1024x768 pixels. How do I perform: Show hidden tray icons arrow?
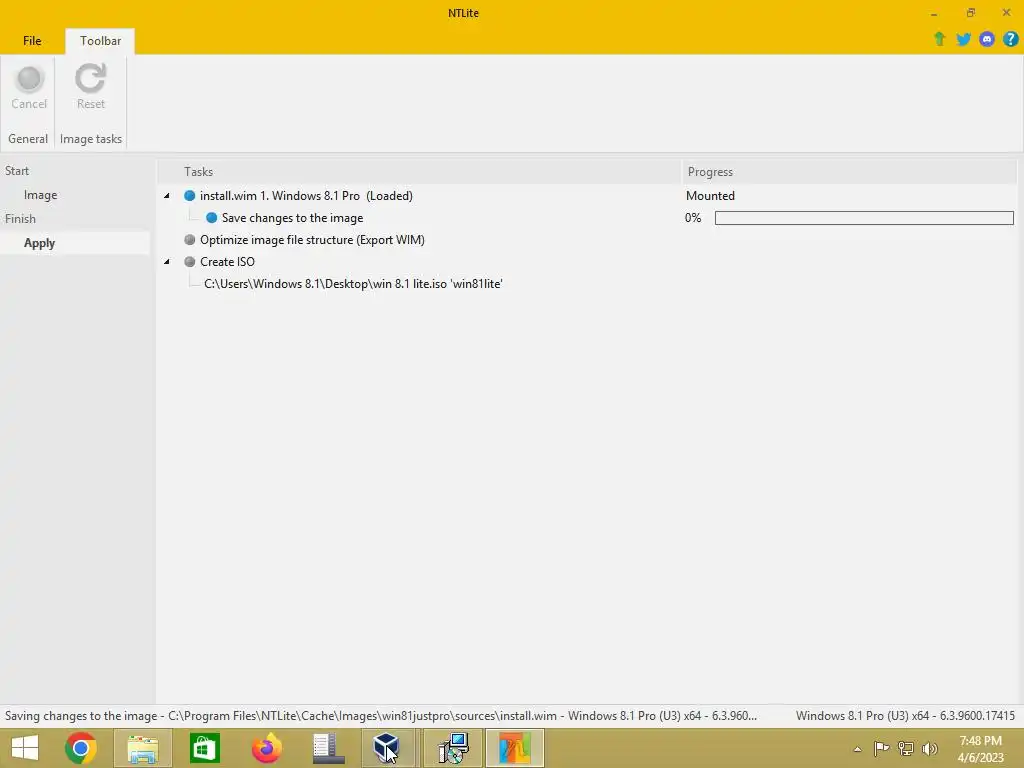[x=857, y=748]
